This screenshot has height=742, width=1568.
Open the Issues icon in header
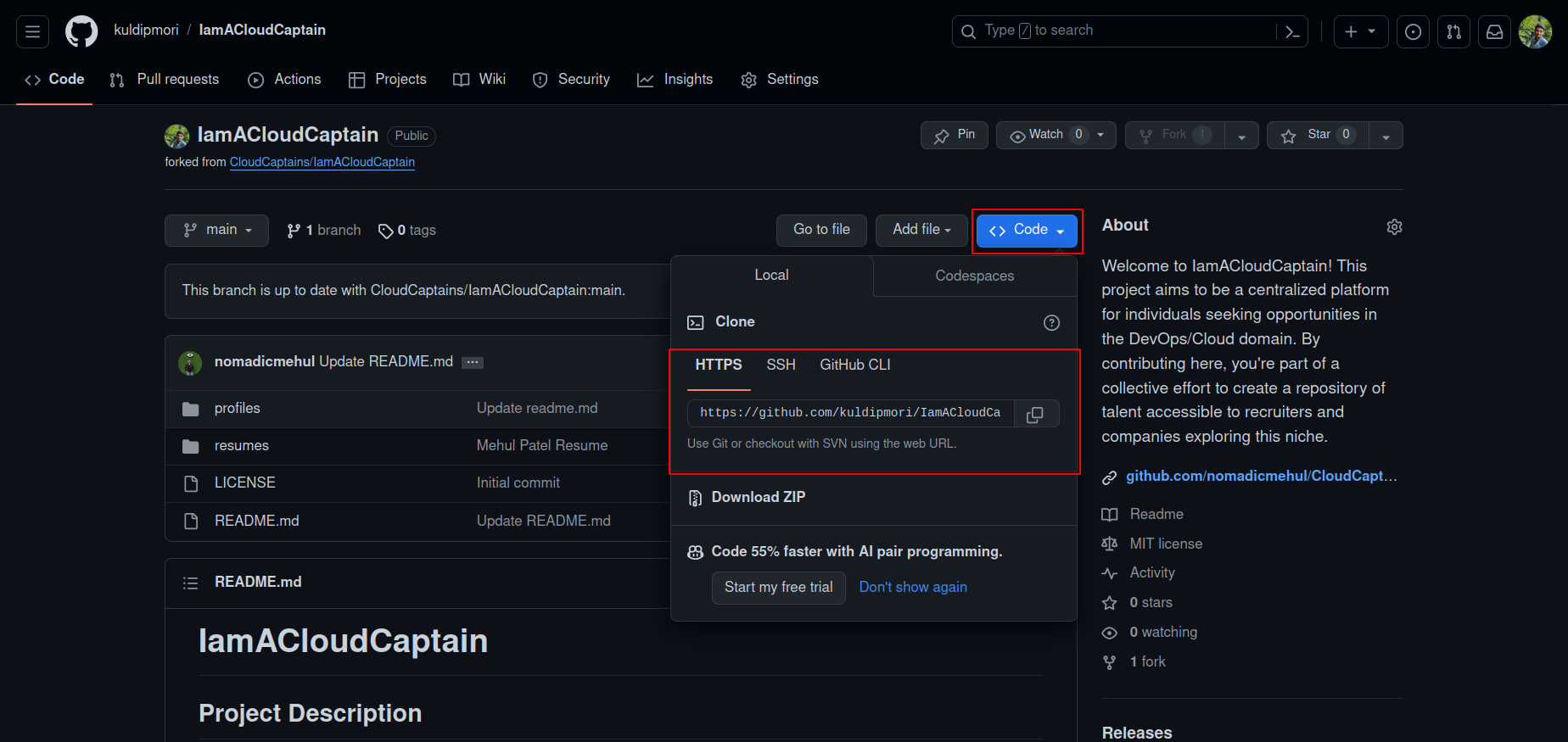point(1413,31)
